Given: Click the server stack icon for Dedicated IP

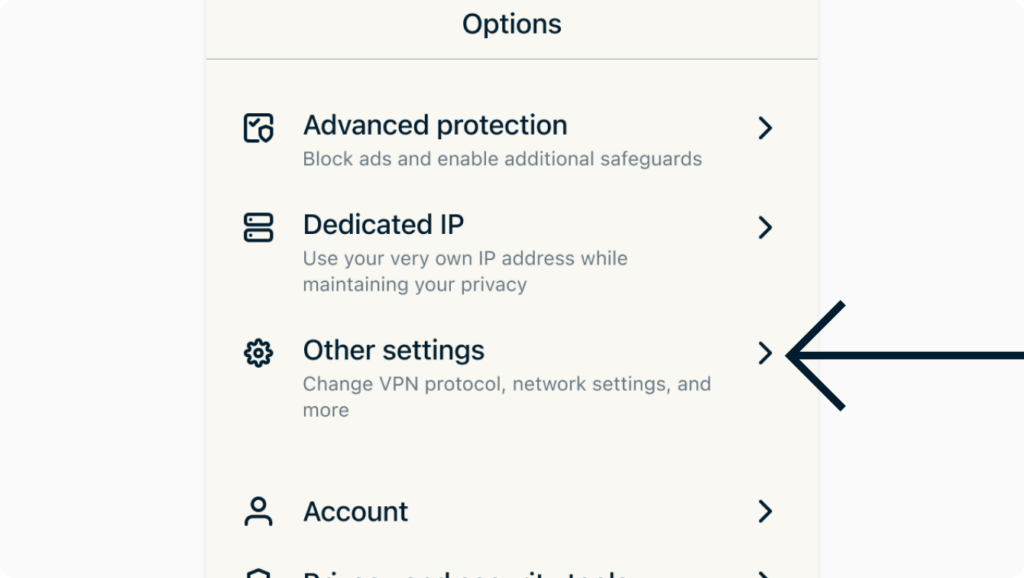Looking at the screenshot, I should 258,228.
